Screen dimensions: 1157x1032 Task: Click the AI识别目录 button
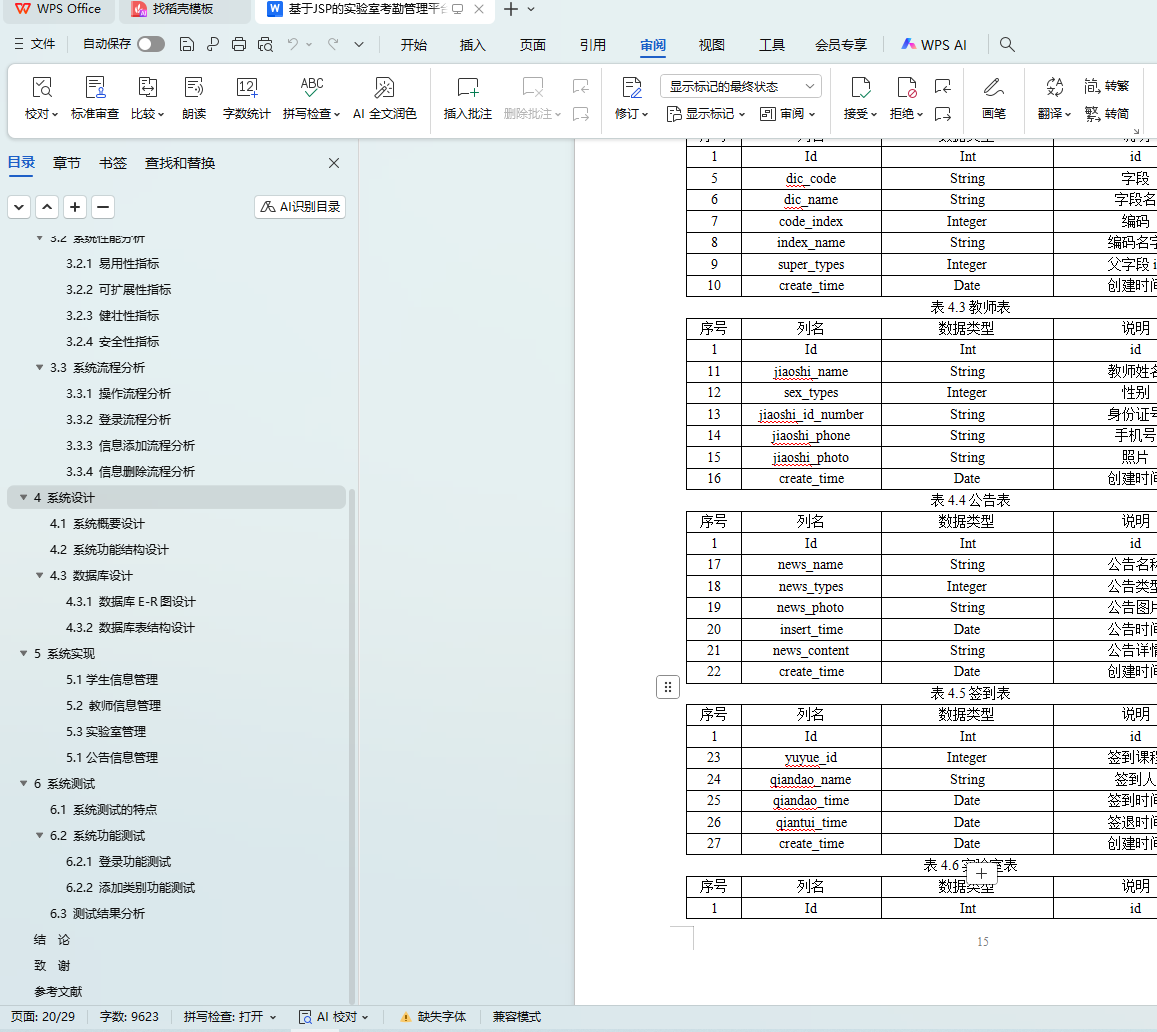click(300, 207)
